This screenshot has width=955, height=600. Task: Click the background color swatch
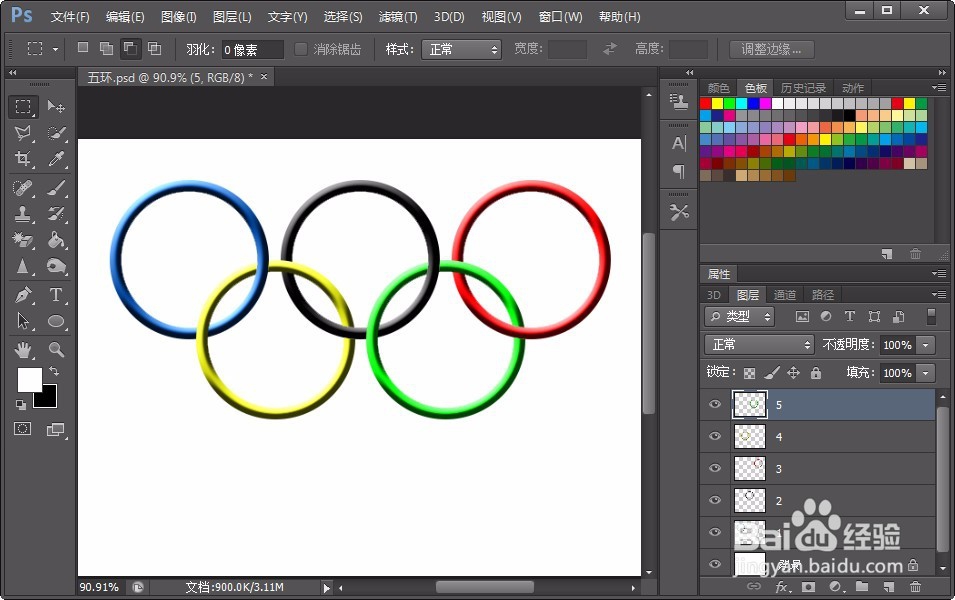[48, 398]
